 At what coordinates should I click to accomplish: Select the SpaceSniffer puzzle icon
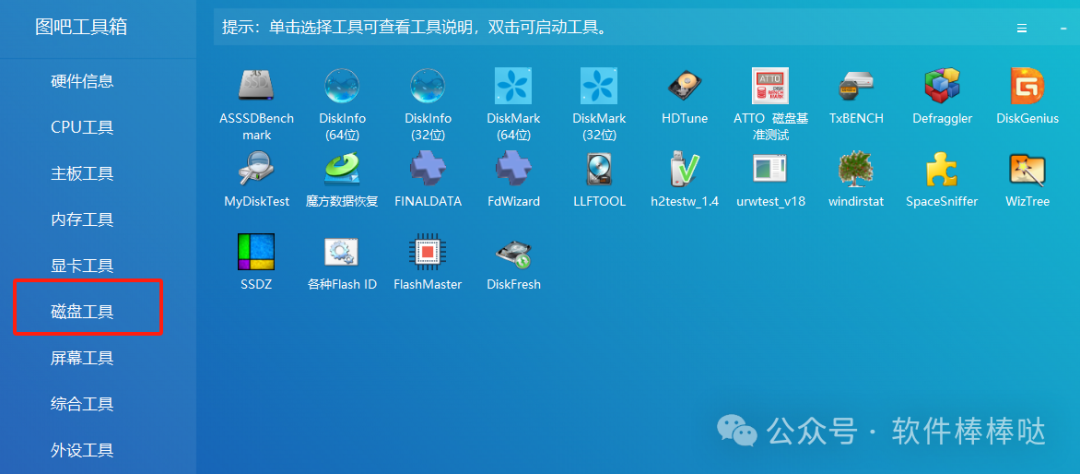(942, 169)
